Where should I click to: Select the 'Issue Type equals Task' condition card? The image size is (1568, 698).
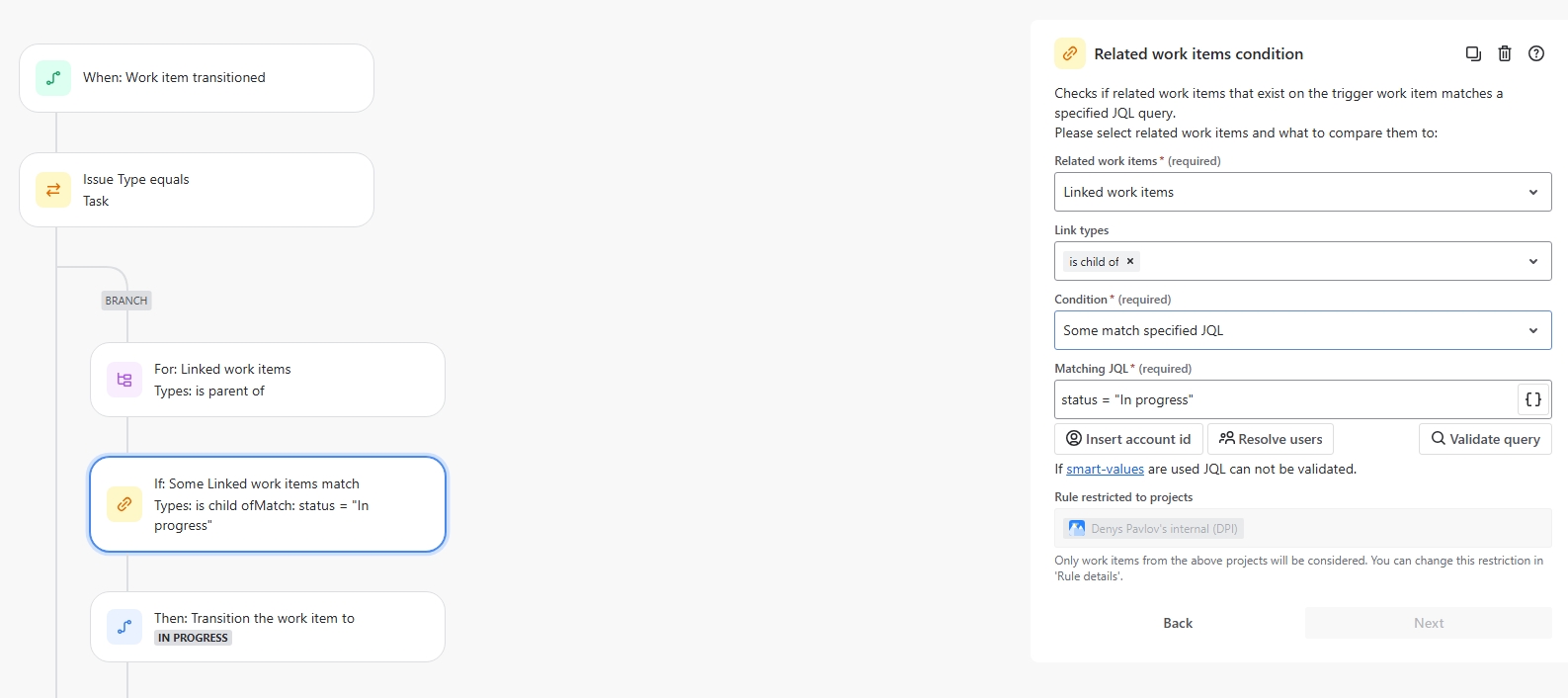(x=197, y=190)
